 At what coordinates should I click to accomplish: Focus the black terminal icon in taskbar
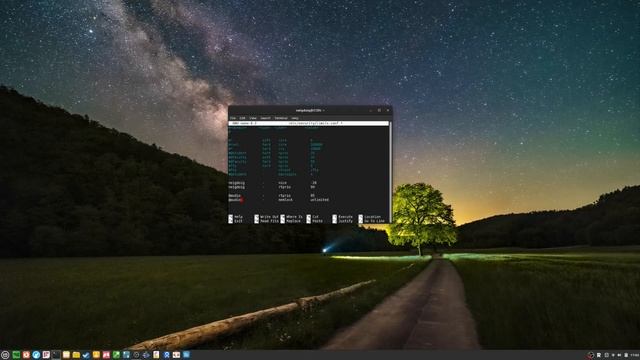tap(56, 355)
